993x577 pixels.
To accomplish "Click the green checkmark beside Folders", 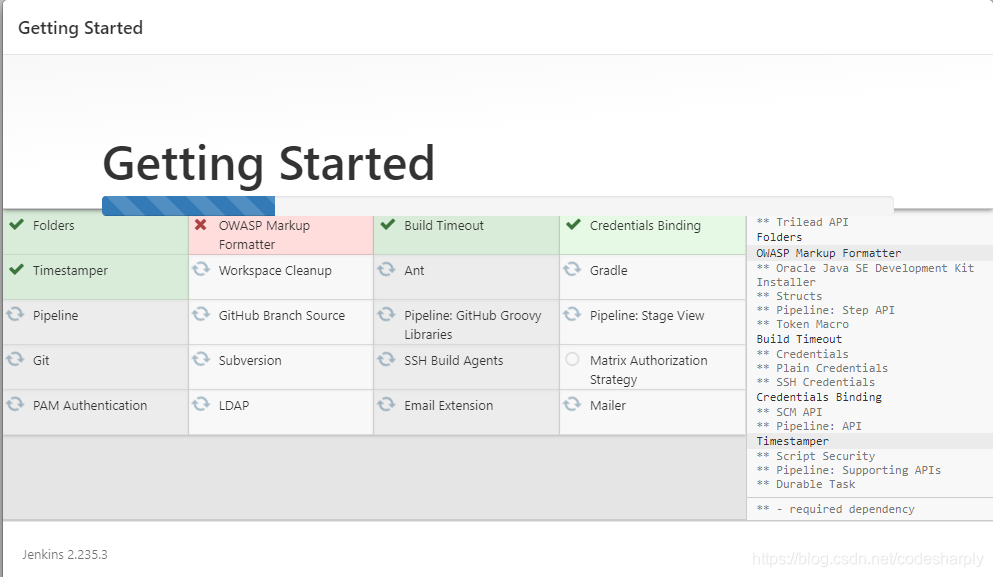I will (x=16, y=224).
